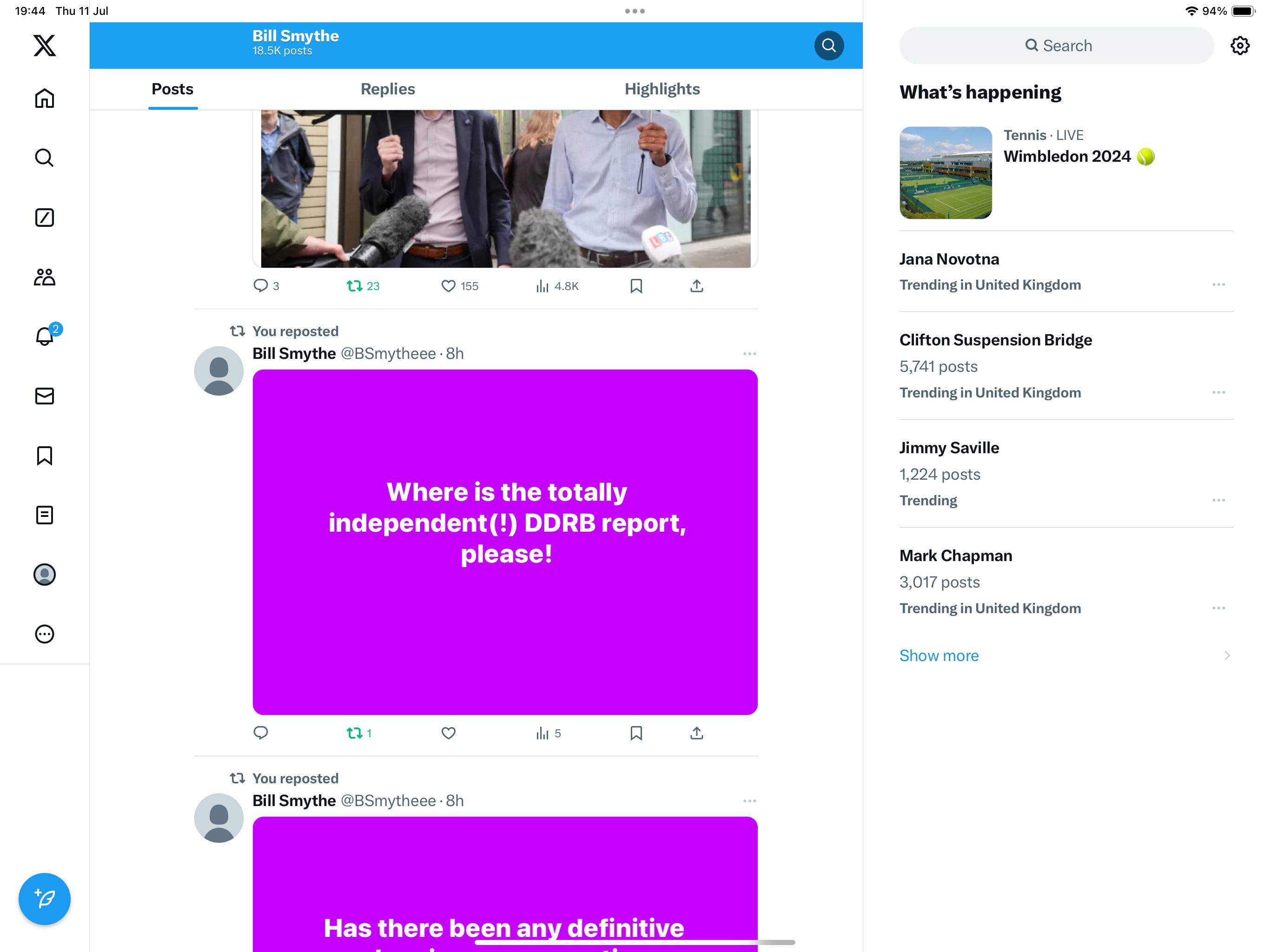This screenshot has width=1270, height=952.
Task: Open Clifton Suspension Bridge trend
Action: coord(996,340)
